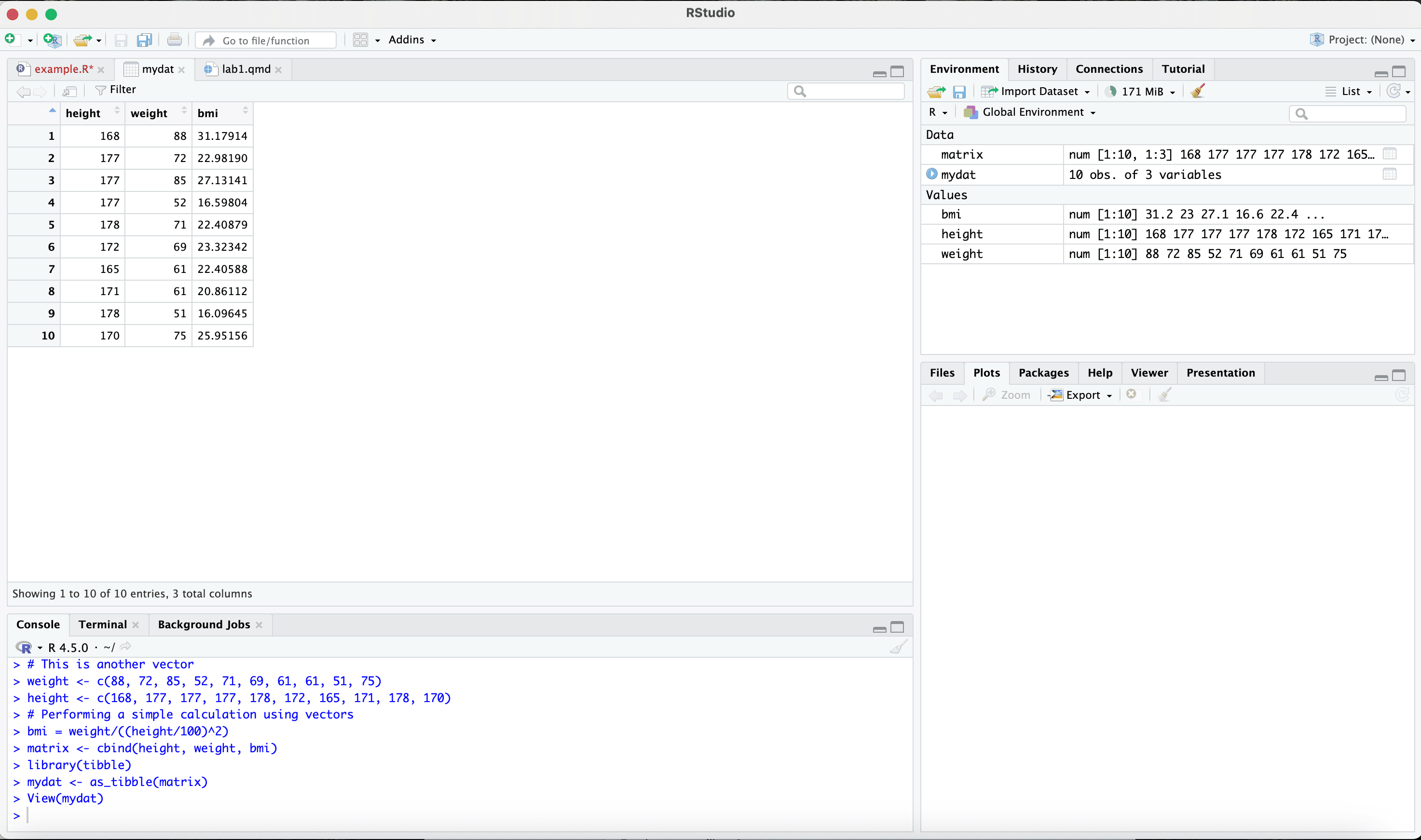Click Save Workspace icon in Environment pane
This screenshot has width=1421, height=840.
pos(958,92)
